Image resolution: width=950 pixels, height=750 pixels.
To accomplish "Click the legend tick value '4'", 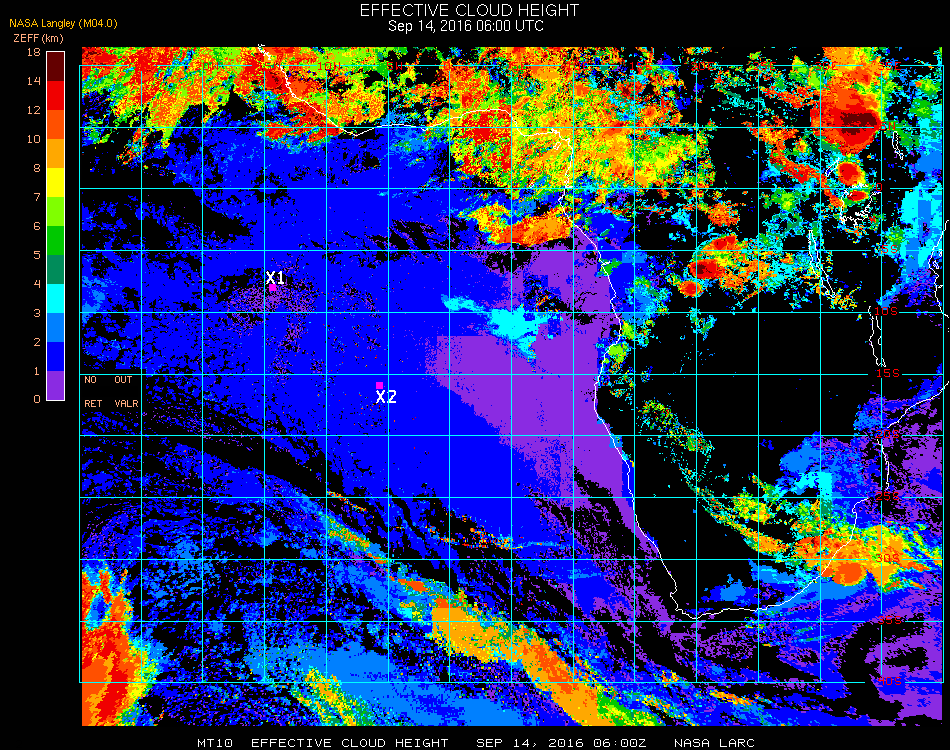I will [x=37, y=284].
